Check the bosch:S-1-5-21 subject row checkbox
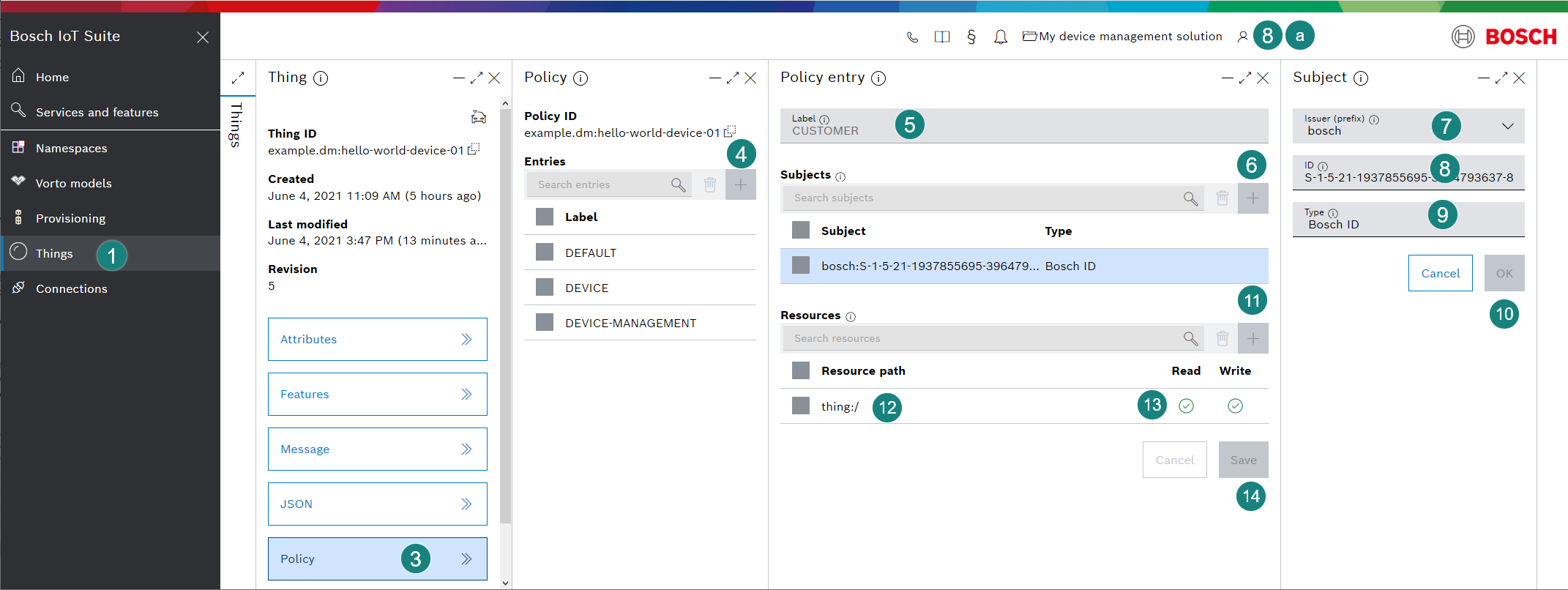 (x=801, y=266)
